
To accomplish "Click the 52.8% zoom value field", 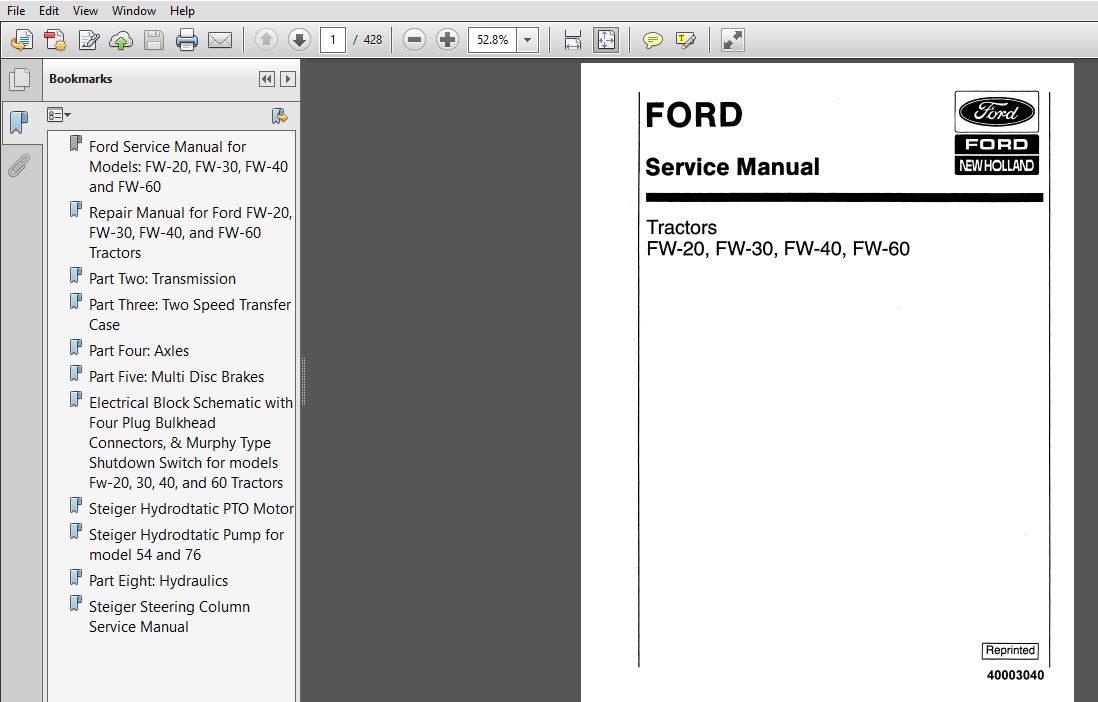I will click(x=492, y=40).
